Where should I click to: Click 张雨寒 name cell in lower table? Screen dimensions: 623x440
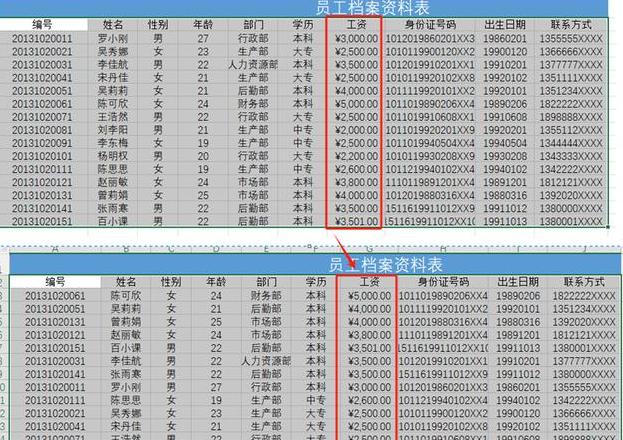click(x=126, y=374)
